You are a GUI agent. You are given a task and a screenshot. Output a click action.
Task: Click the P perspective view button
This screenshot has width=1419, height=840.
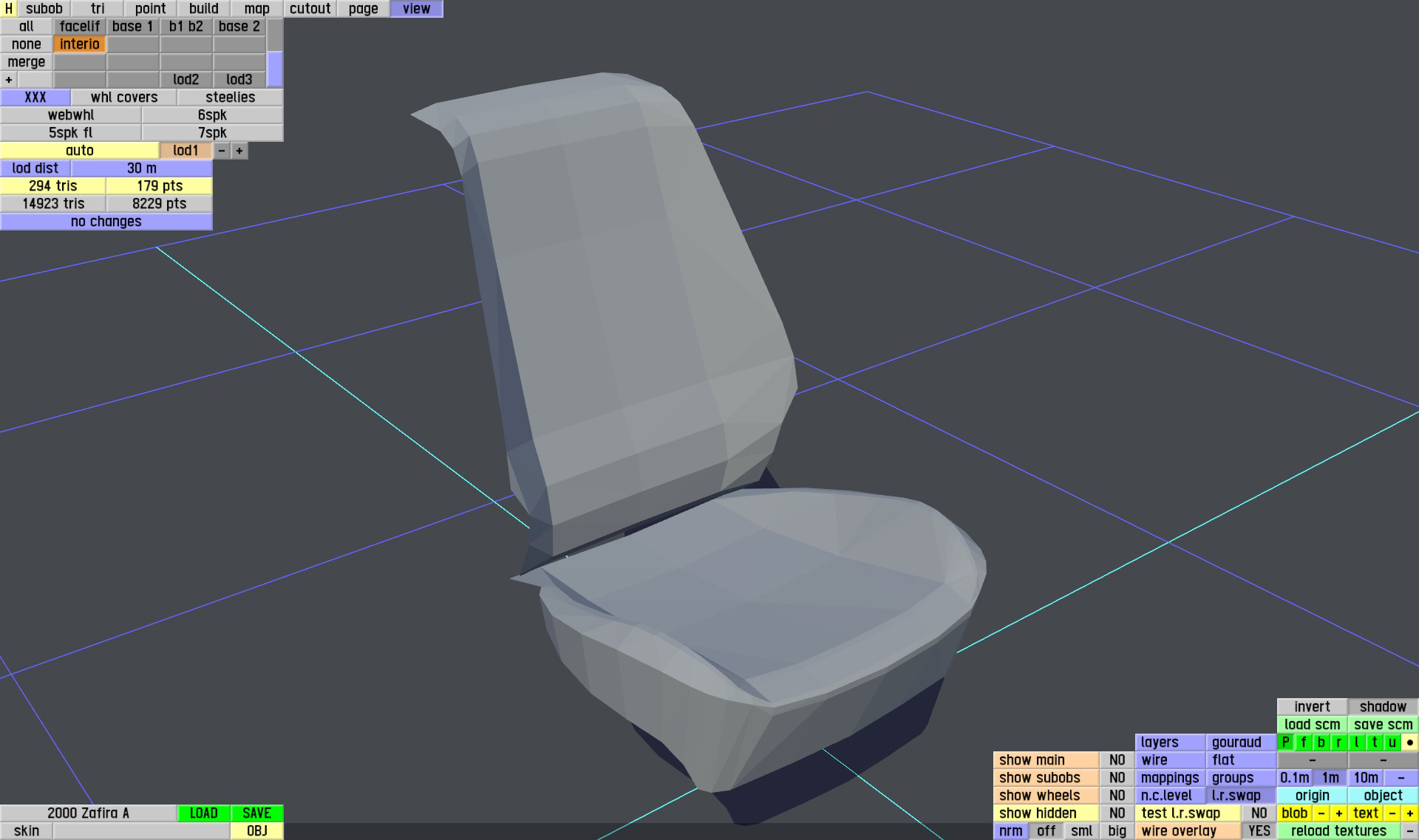(x=1286, y=742)
